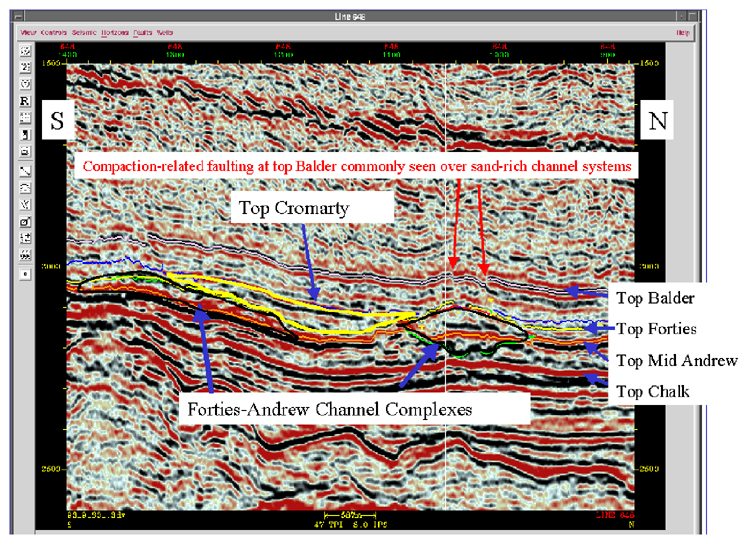The height and width of the screenshot is (541, 750).
Task: Click the arc-shaped horizon tool icon
Action: tap(25, 187)
